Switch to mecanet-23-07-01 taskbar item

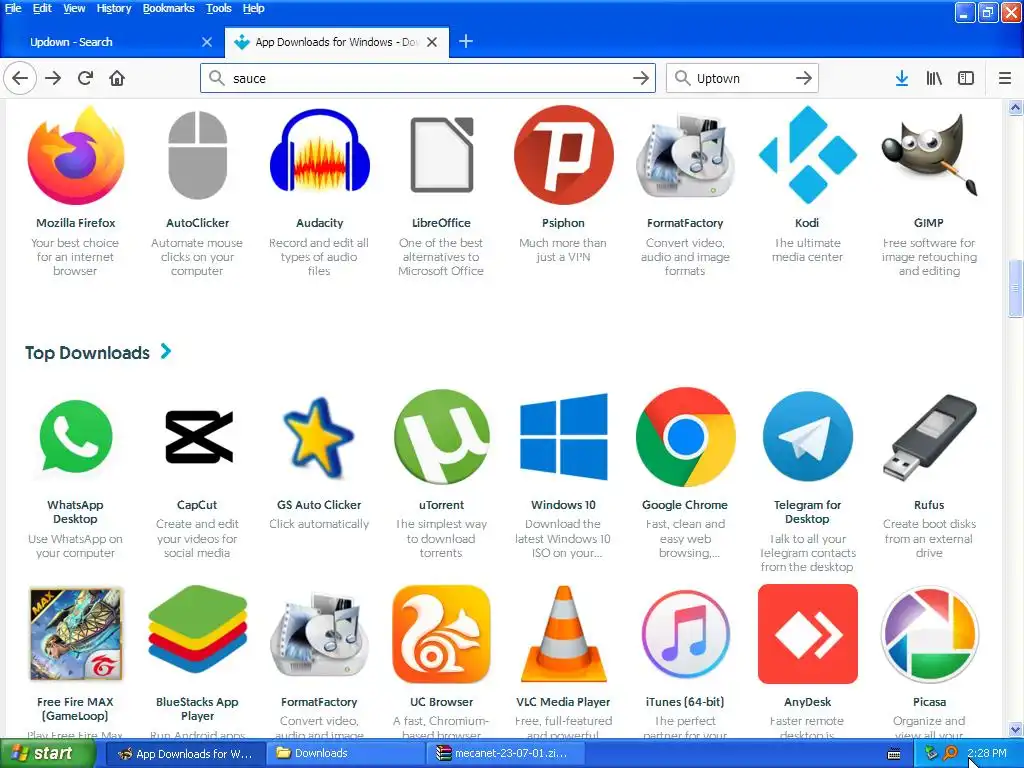pos(504,754)
